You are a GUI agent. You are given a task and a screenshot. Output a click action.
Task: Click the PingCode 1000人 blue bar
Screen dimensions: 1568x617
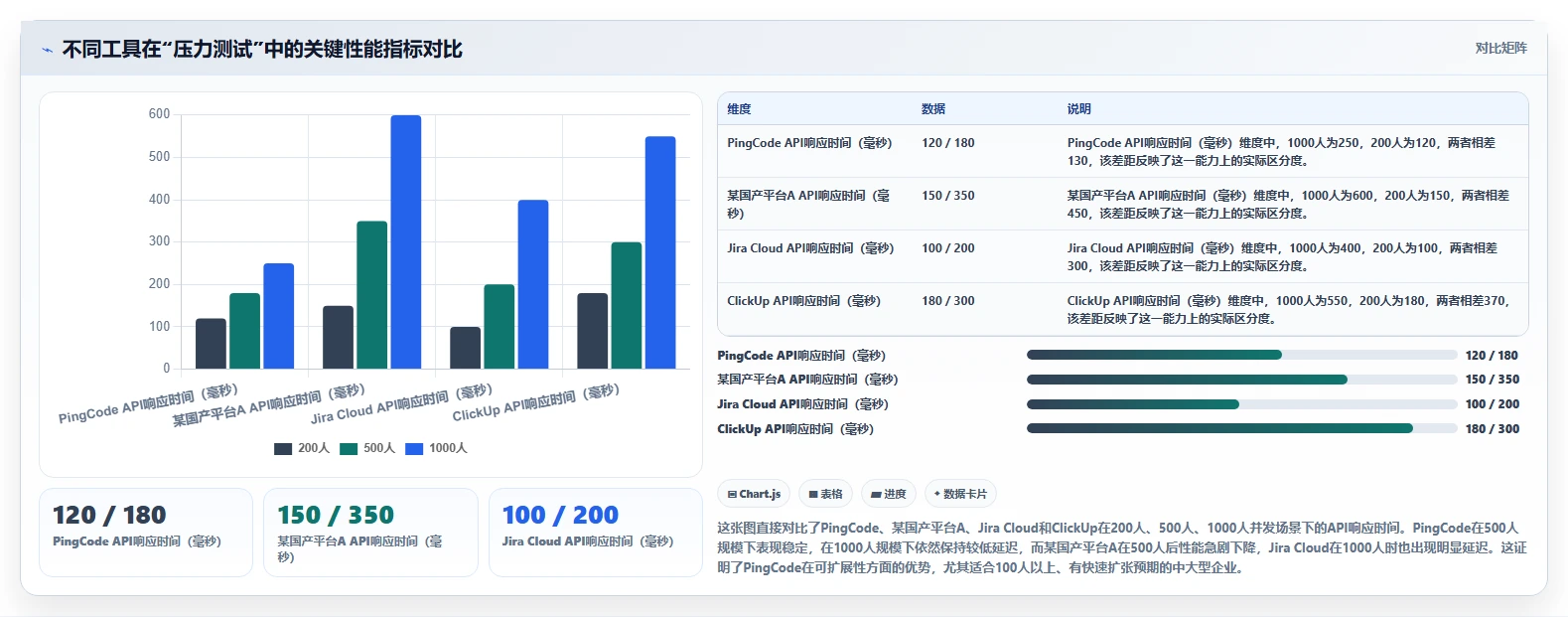click(x=279, y=316)
